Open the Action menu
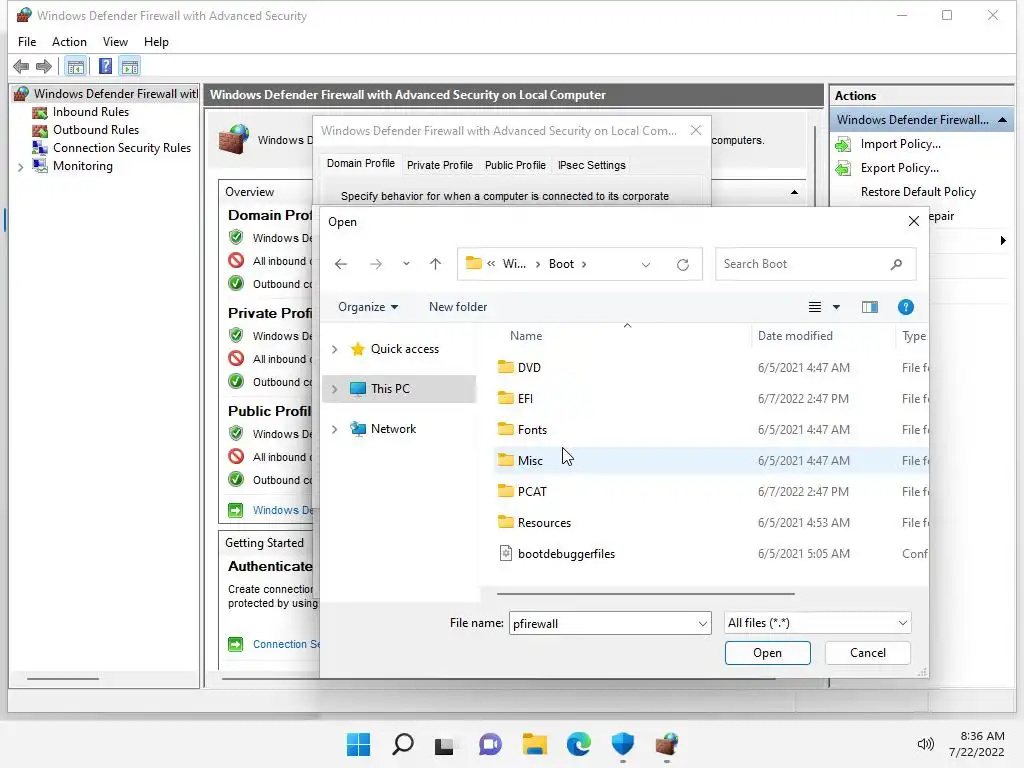 [x=69, y=42]
